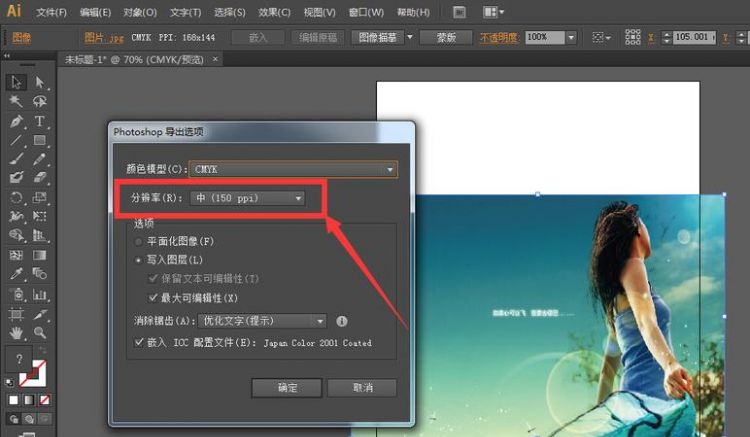Select the Mesh tool
The image size is (750, 437).
16,255
